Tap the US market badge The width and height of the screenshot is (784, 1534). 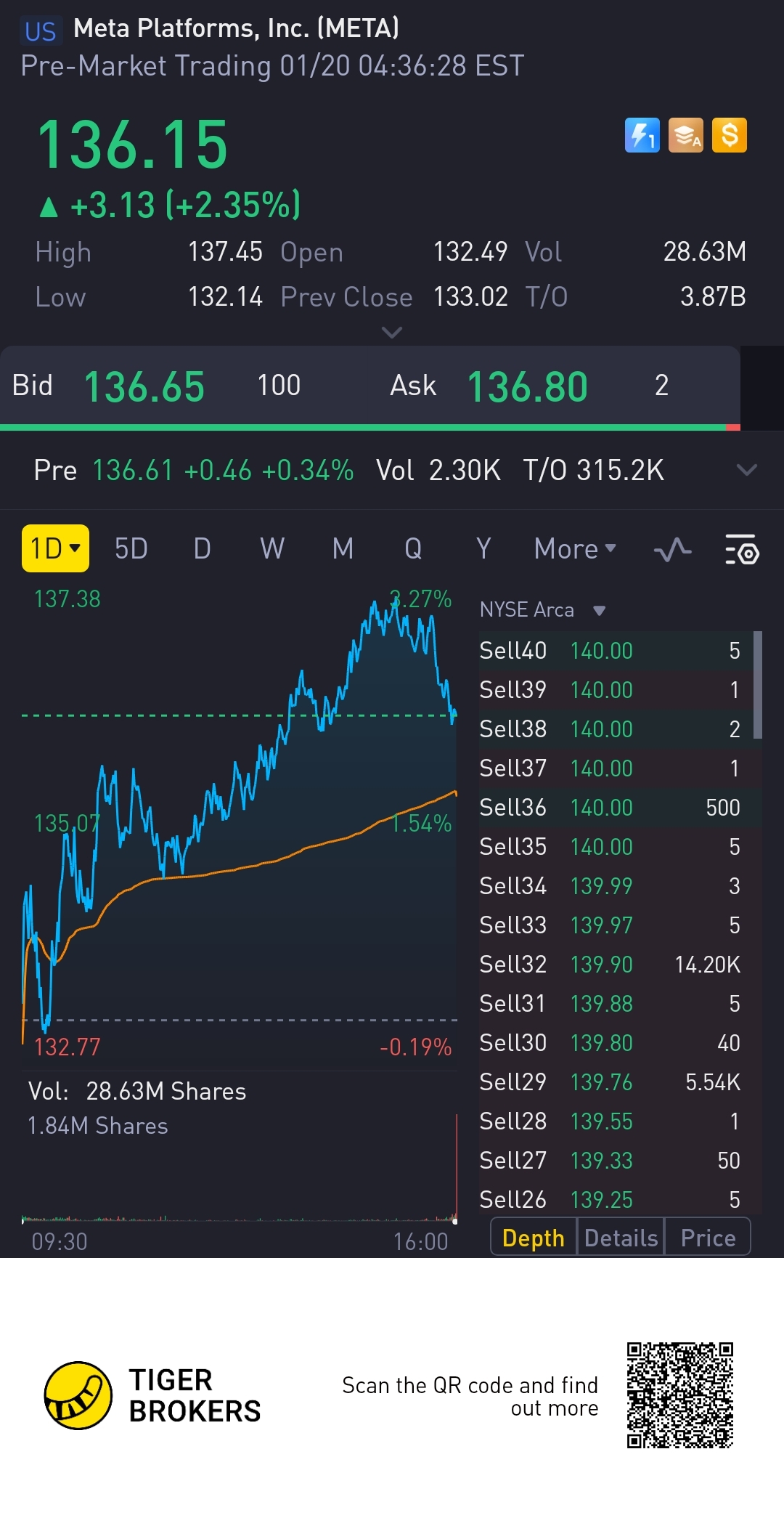point(40,31)
